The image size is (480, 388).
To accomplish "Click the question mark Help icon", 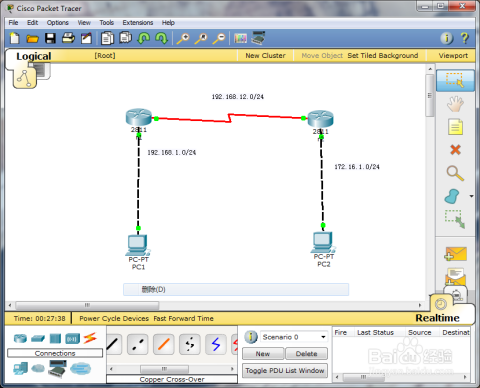I will 465,38.
